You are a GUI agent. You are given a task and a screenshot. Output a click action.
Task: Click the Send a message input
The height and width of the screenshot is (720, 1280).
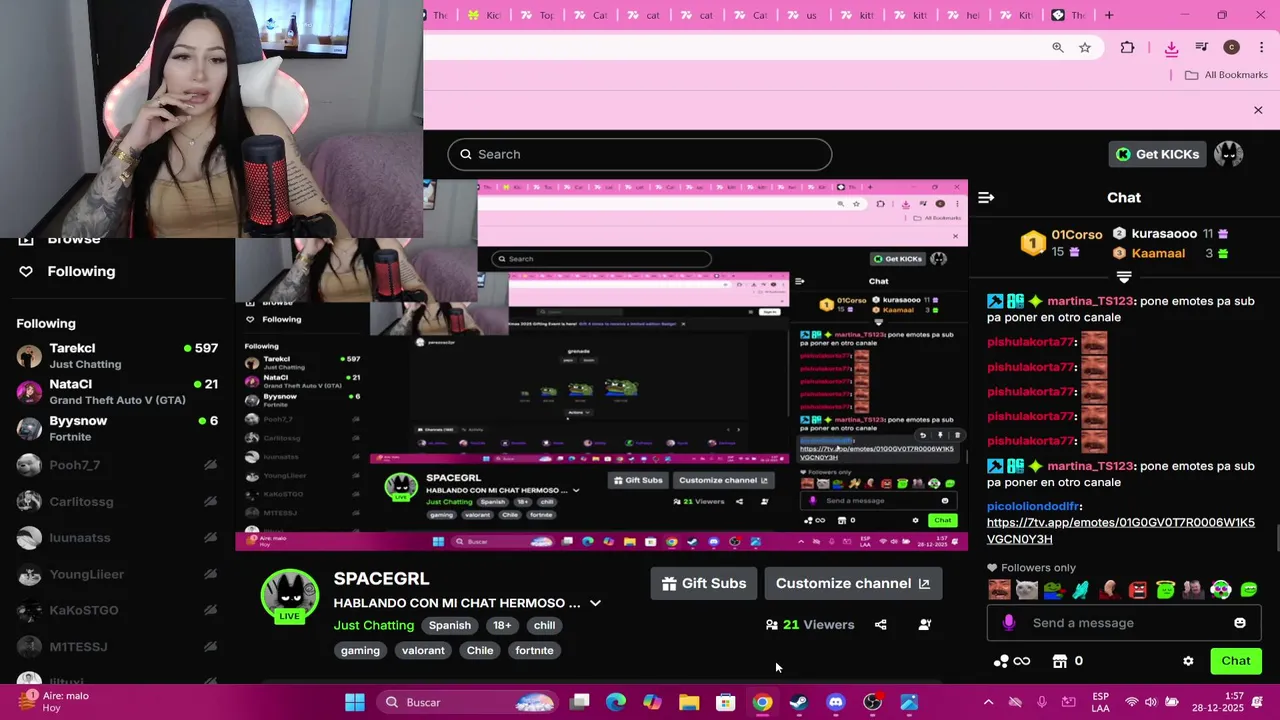pyautogui.click(x=1124, y=623)
